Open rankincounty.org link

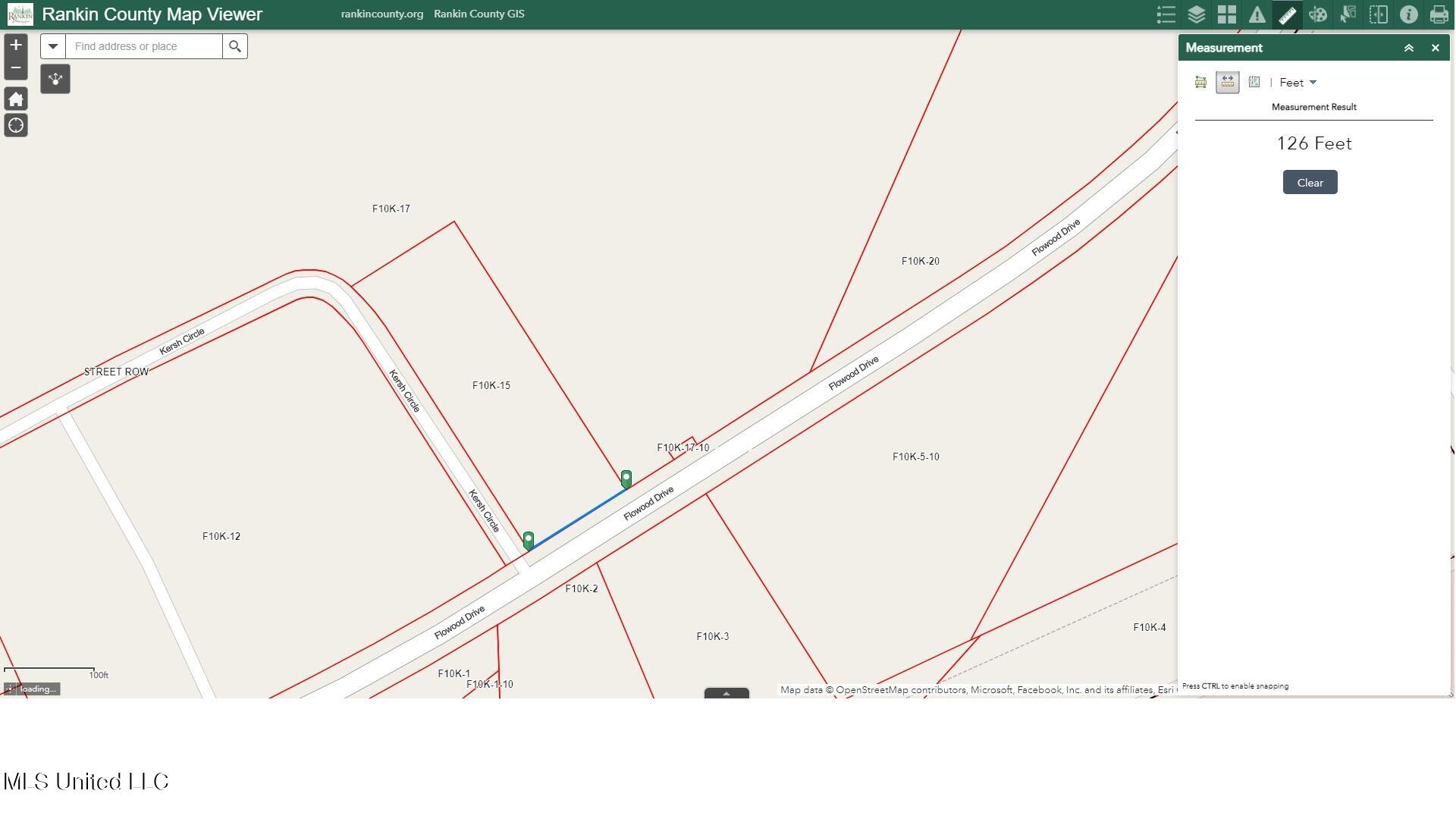[381, 14]
